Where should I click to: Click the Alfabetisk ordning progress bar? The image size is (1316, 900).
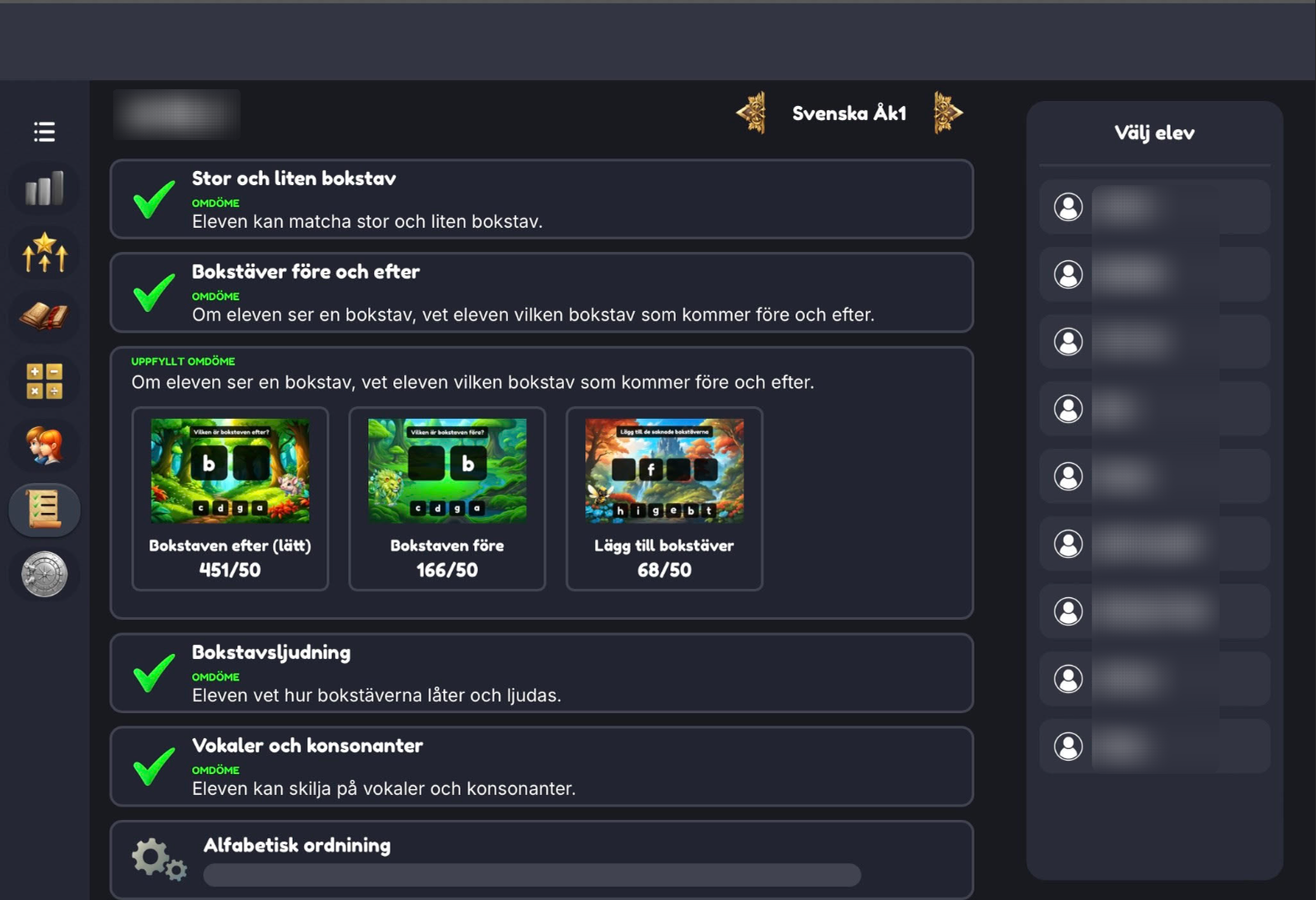pyautogui.click(x=532, y=875)
